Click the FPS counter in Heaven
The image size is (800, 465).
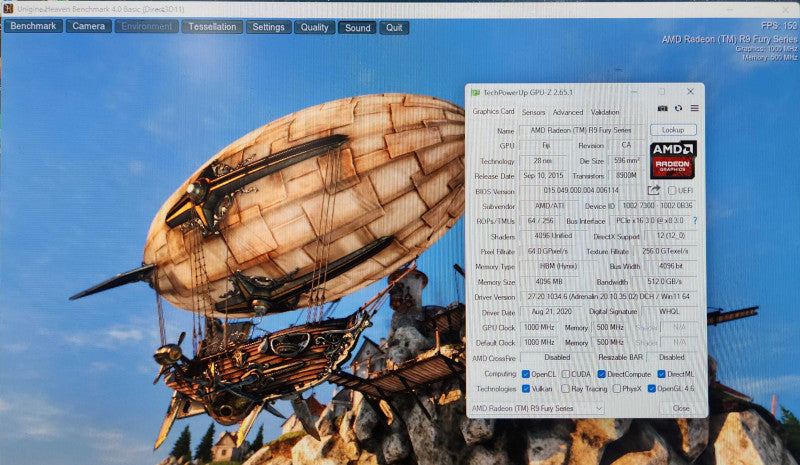(779, 26)
